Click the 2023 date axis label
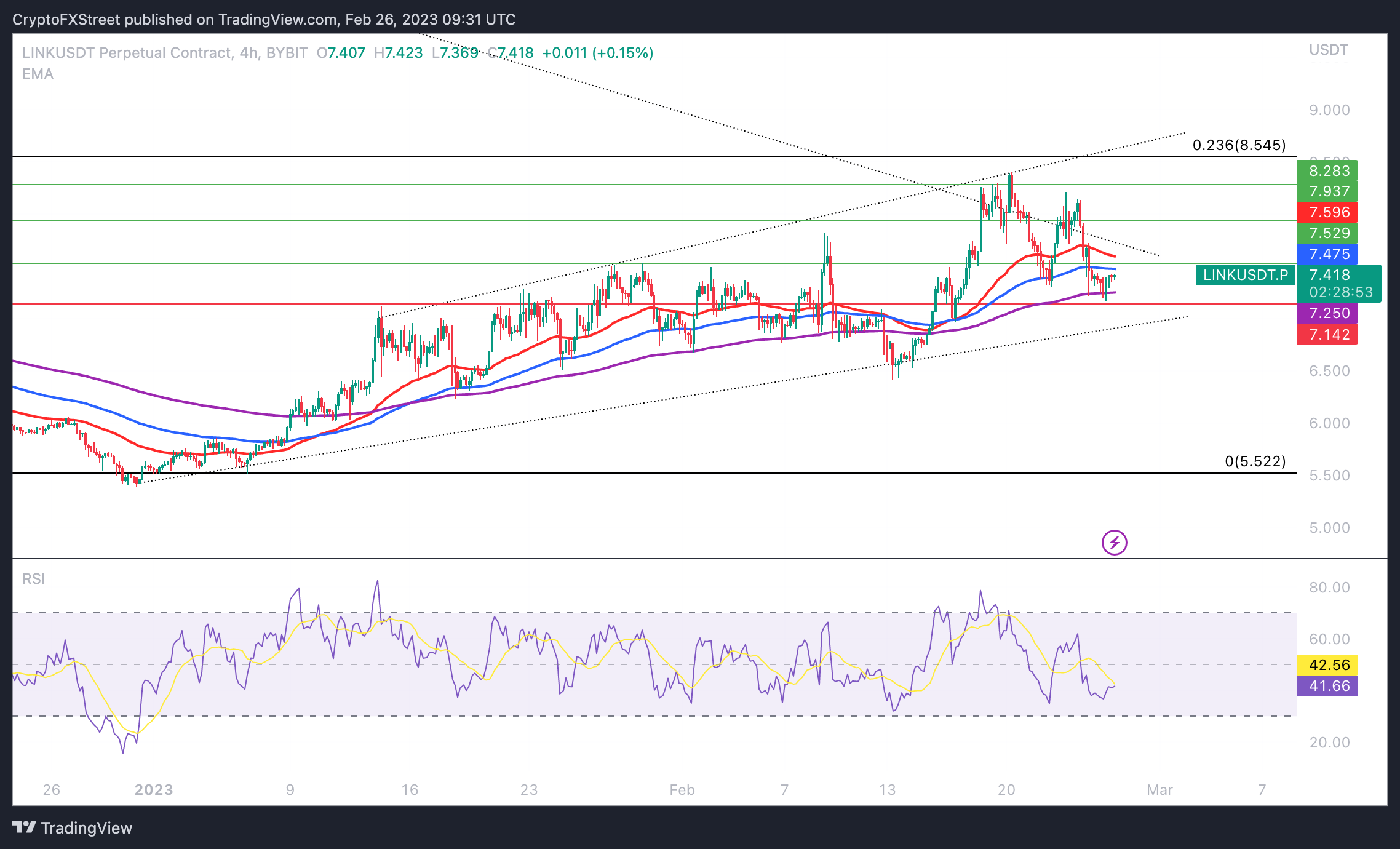This screenshot has height=849, width=1400. point(154,790)
